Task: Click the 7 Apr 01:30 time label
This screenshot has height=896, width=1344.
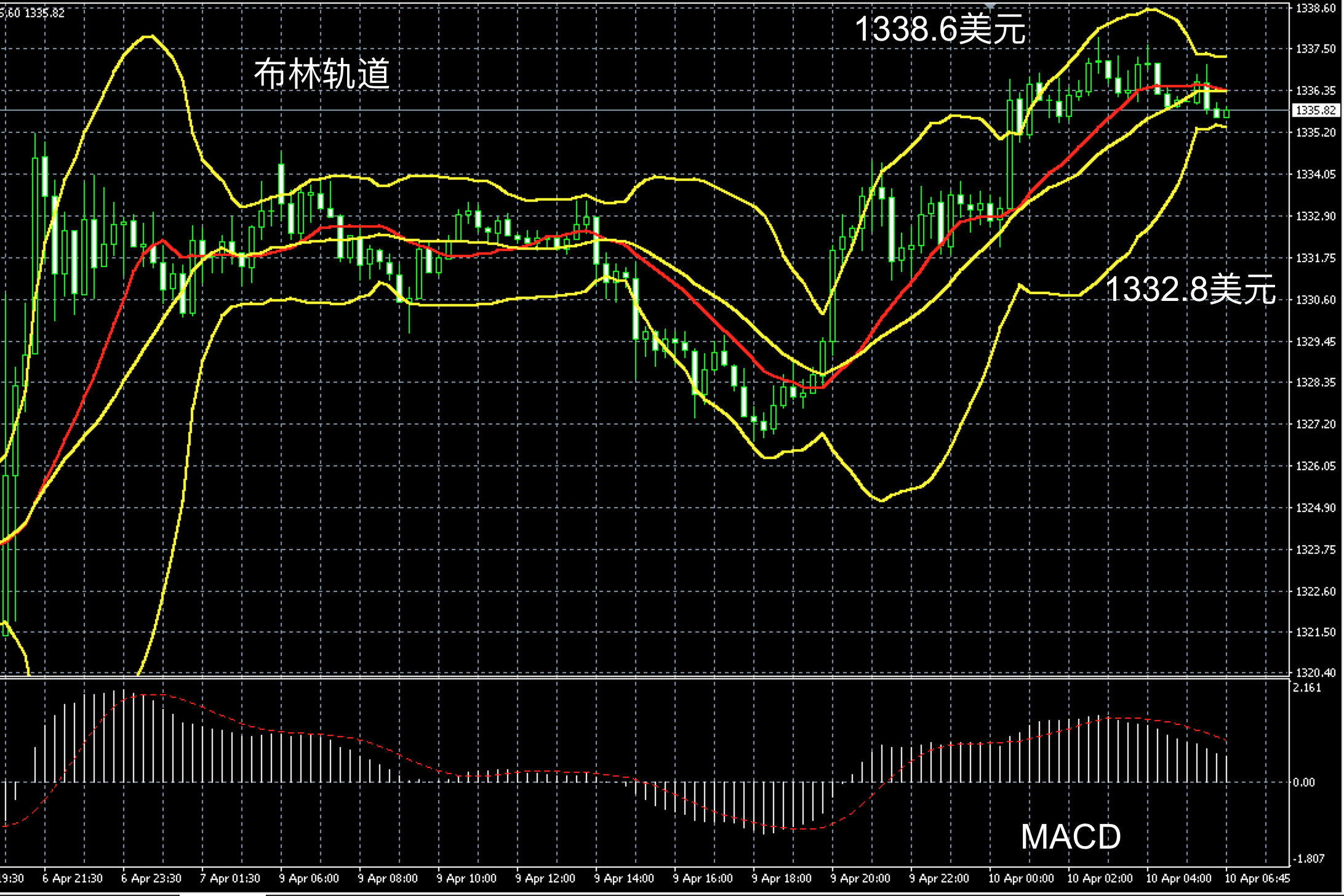Action: click(230, 879)
